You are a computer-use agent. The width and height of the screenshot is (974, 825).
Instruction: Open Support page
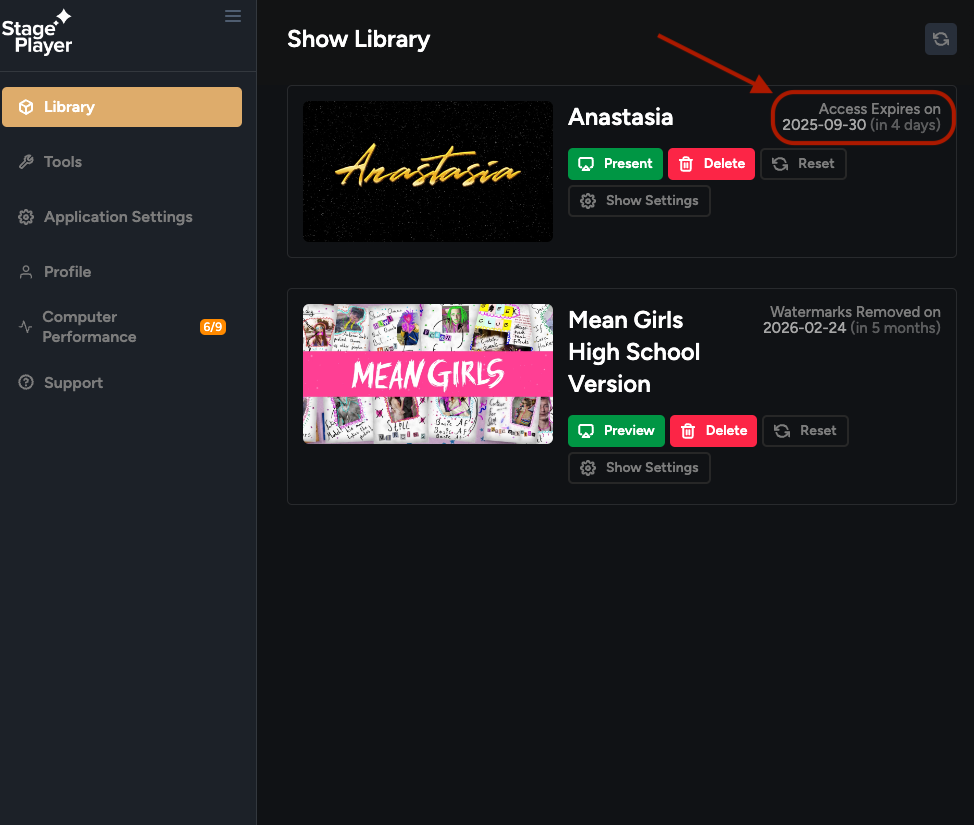pos(122,383)
